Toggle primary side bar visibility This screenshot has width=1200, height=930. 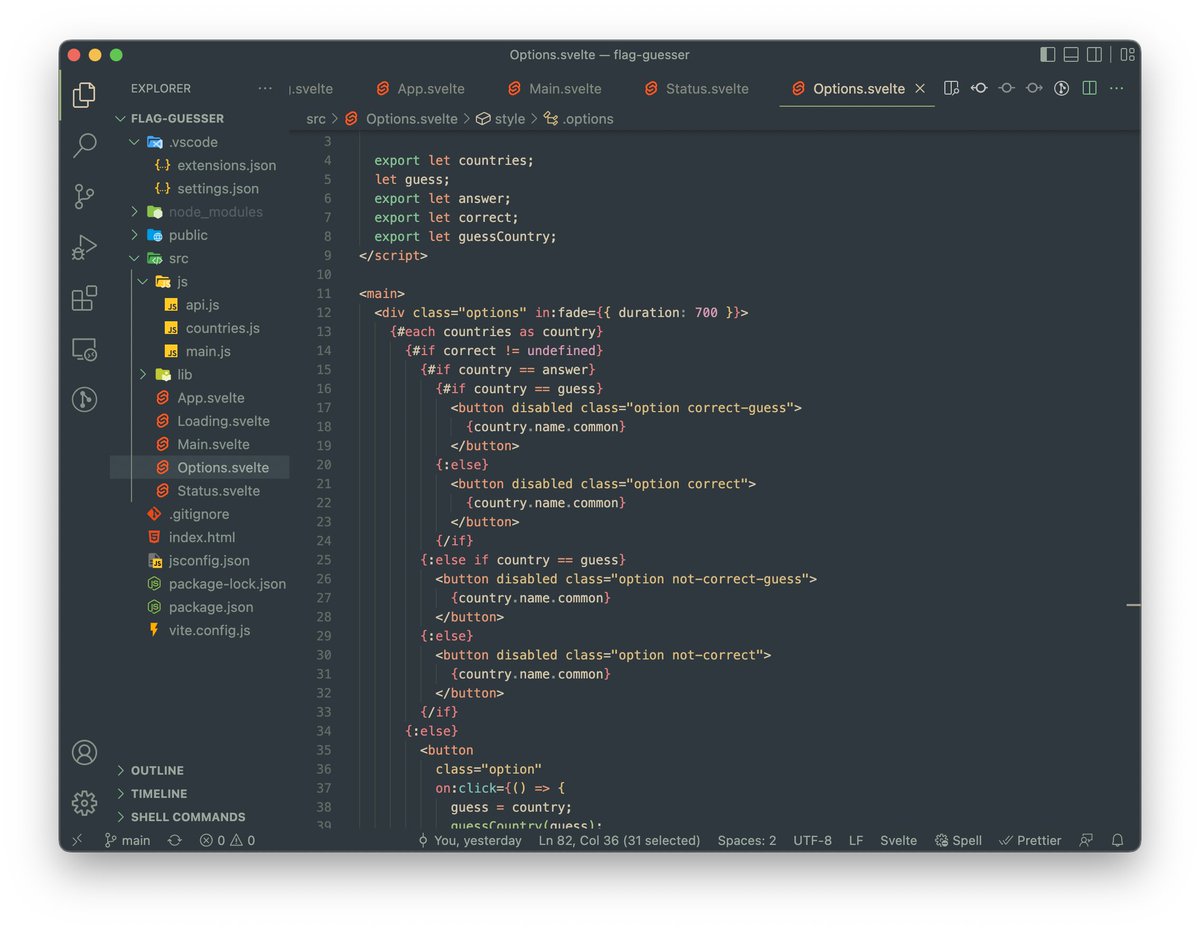(x=1048, y=55)
